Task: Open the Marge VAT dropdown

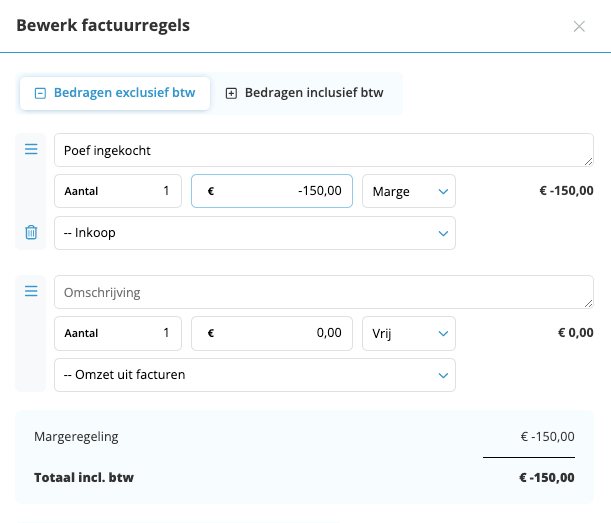Action: (409, 191)
